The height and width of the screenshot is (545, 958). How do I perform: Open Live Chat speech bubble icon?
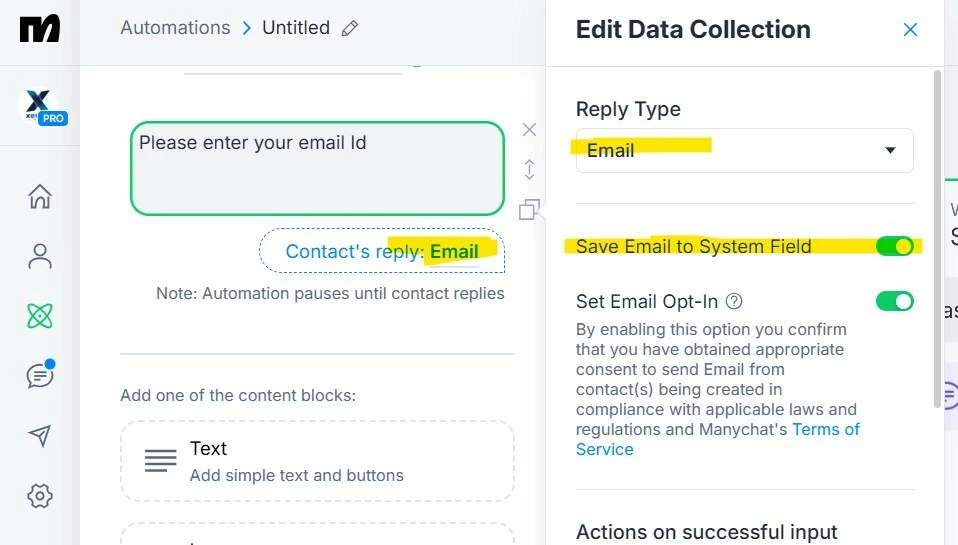coord(40,375)
